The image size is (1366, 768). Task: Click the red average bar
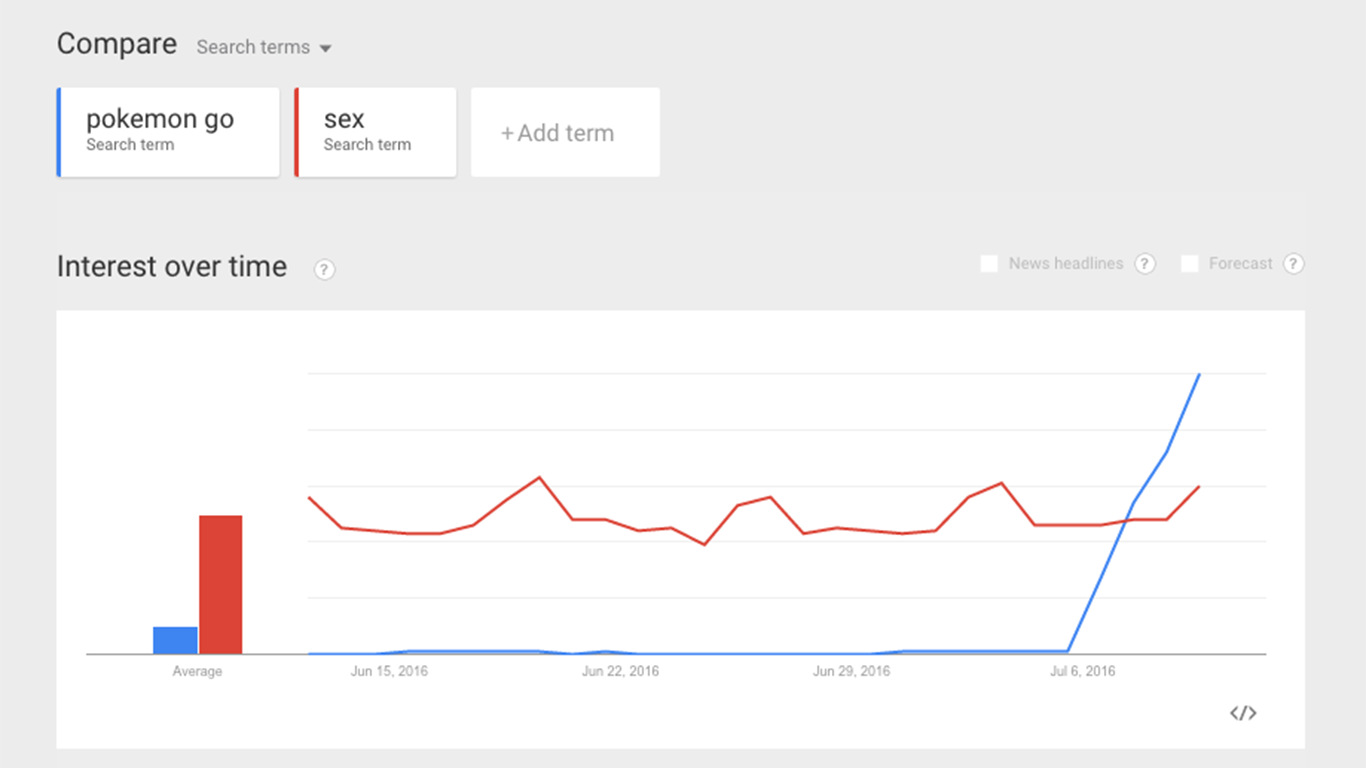pyautogui.click(x=220, y=585)
